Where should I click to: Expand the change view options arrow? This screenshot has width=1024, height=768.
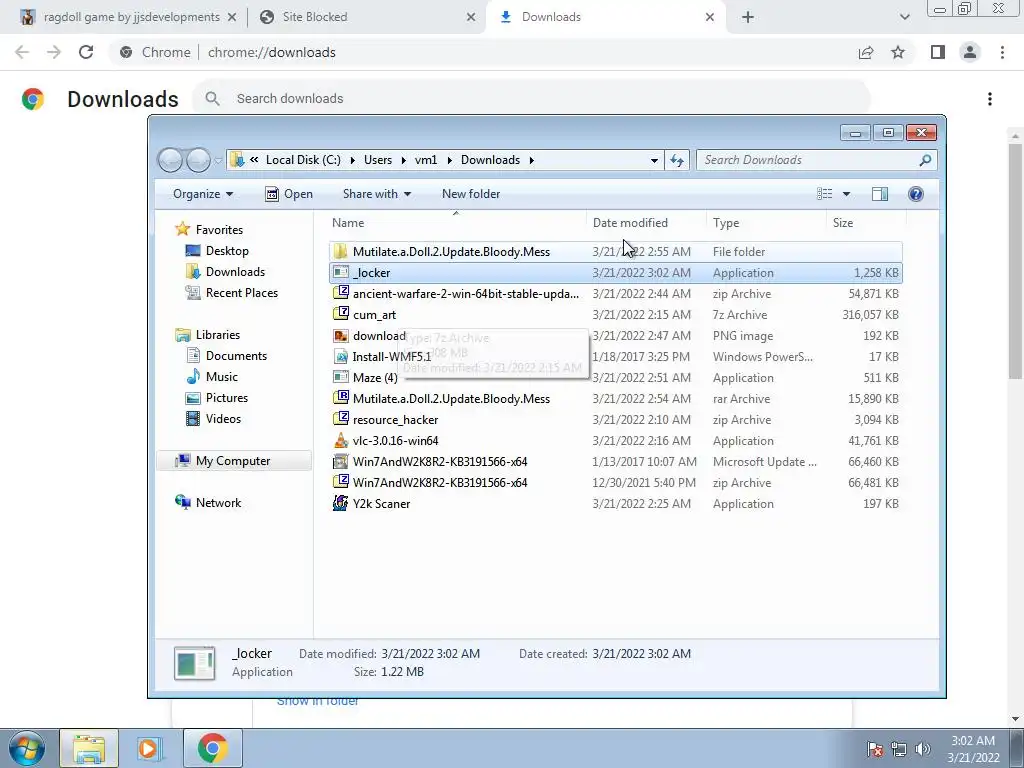(846, 194)
